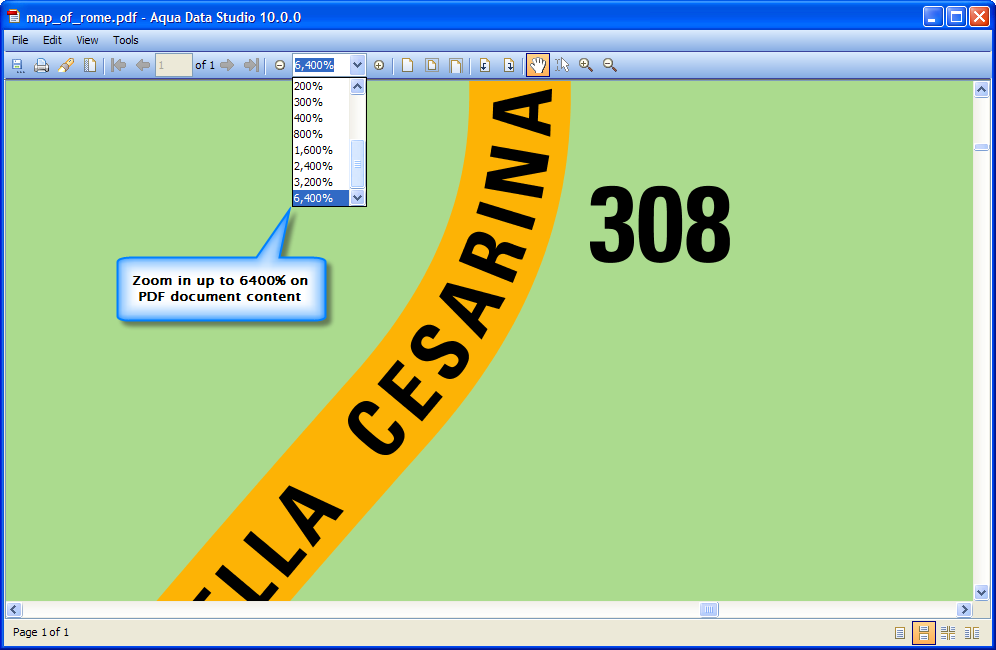Open the Edit menu
The width and height of the screenshot is (996, 650).
pyautogui.click(x=52, y=40)
